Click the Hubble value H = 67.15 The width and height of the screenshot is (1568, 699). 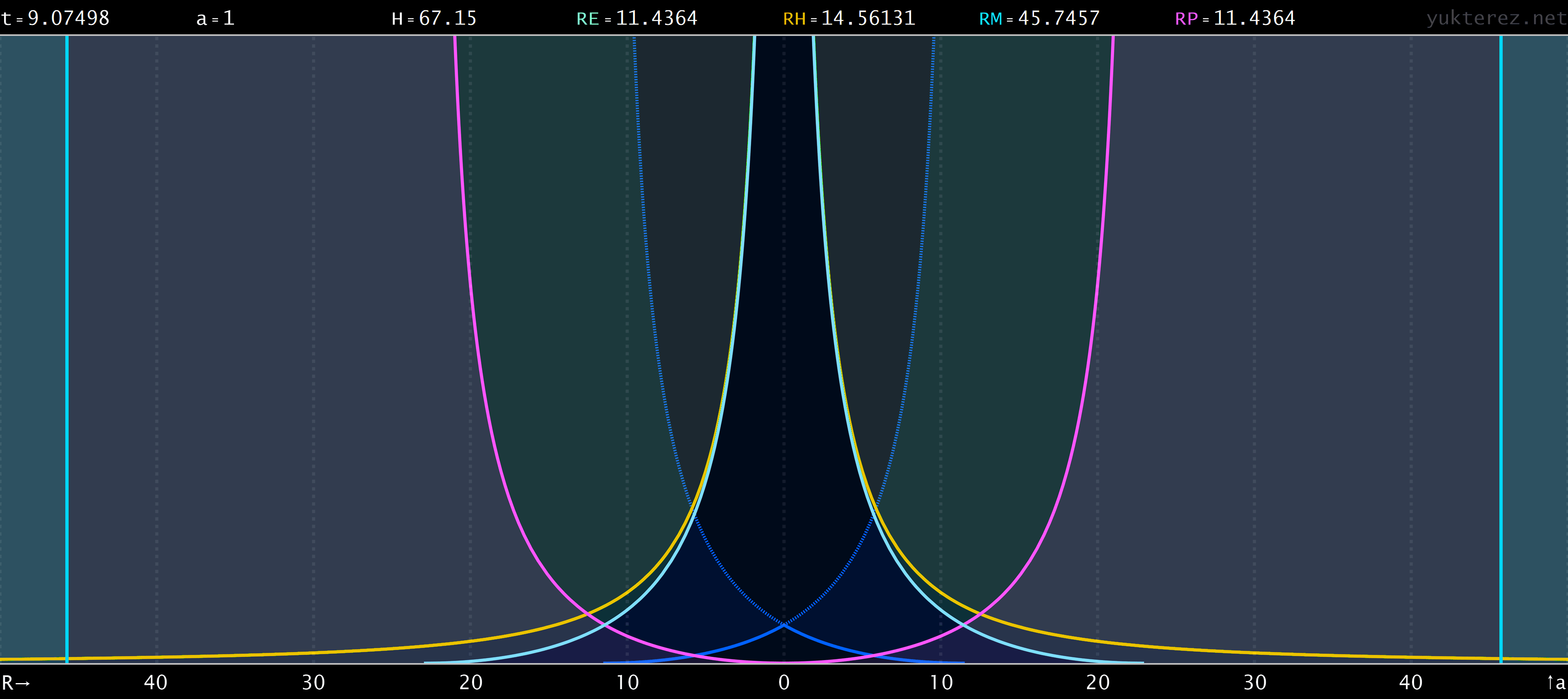[434, 18]
